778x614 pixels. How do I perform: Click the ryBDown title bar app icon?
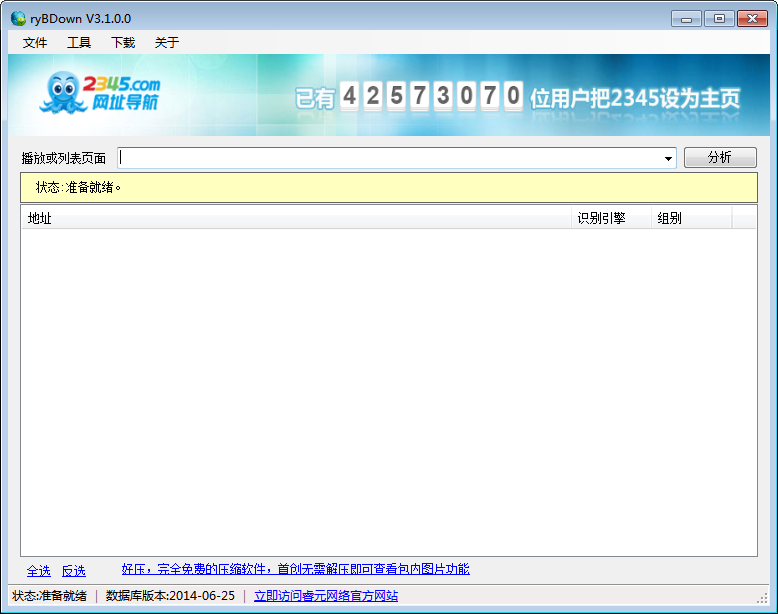tap(18, 19)
